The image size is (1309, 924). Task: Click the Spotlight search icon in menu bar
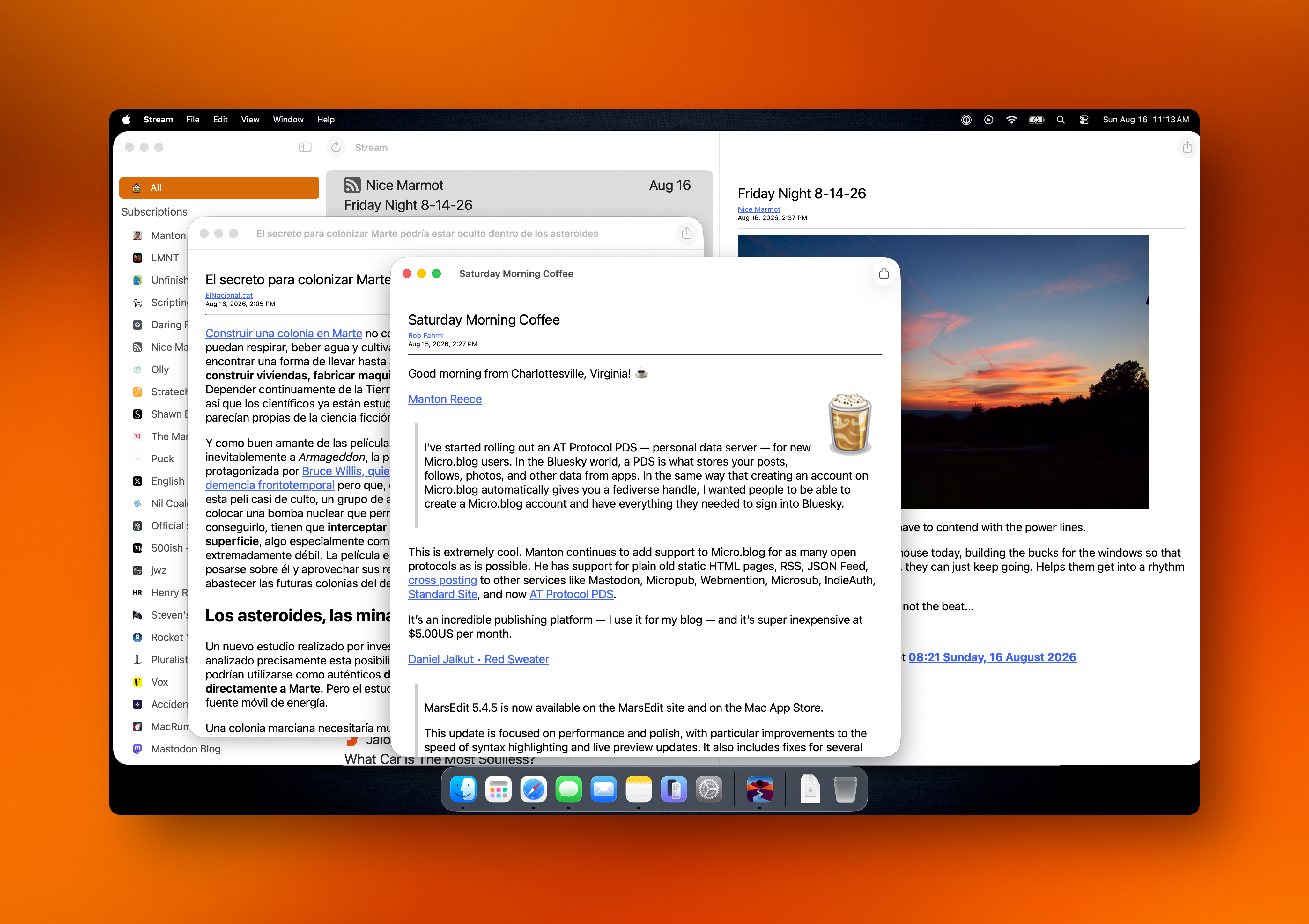click(x=1061, y=120)
